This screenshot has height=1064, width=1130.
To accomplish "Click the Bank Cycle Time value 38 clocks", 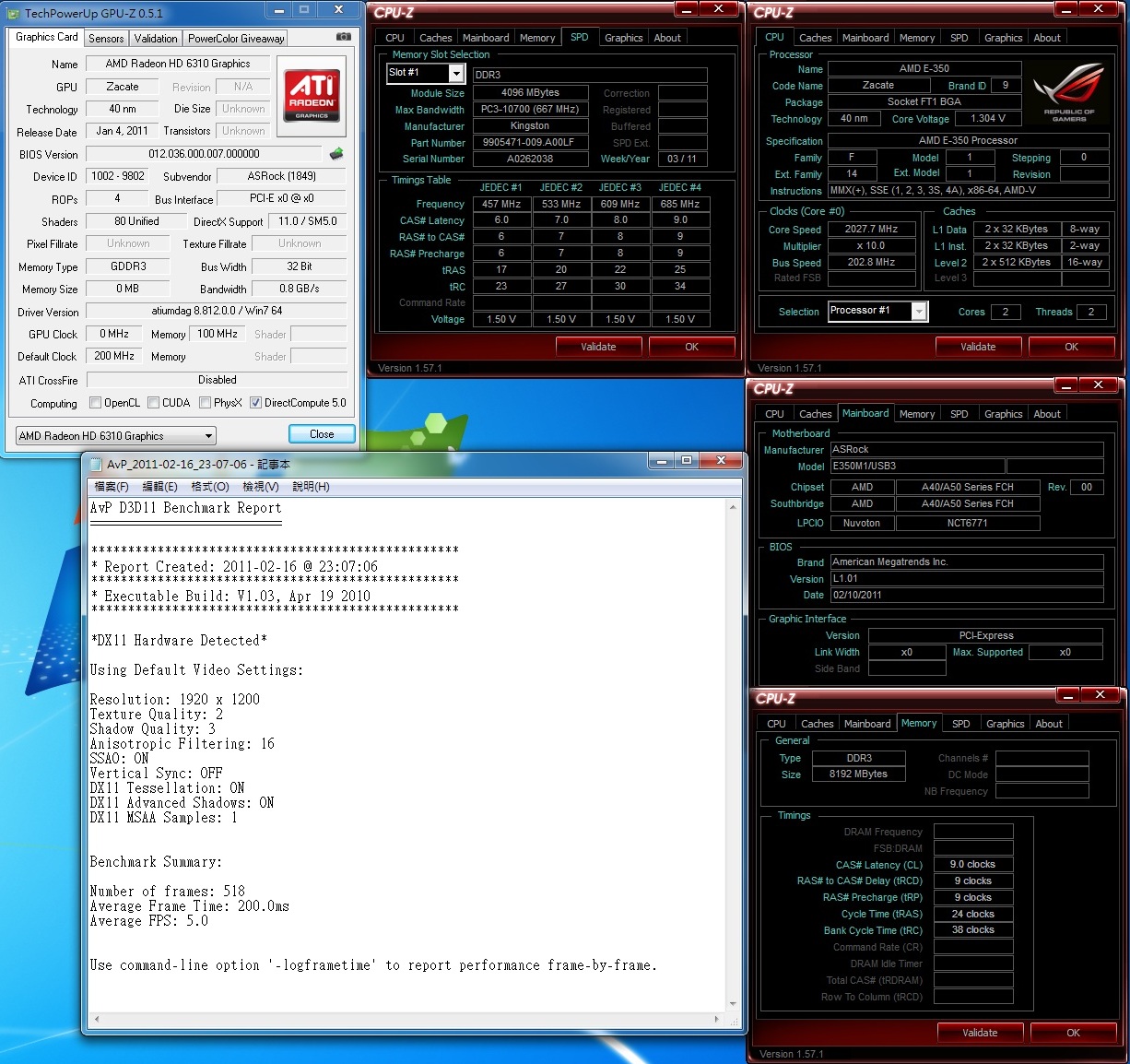I will (973, 930).
